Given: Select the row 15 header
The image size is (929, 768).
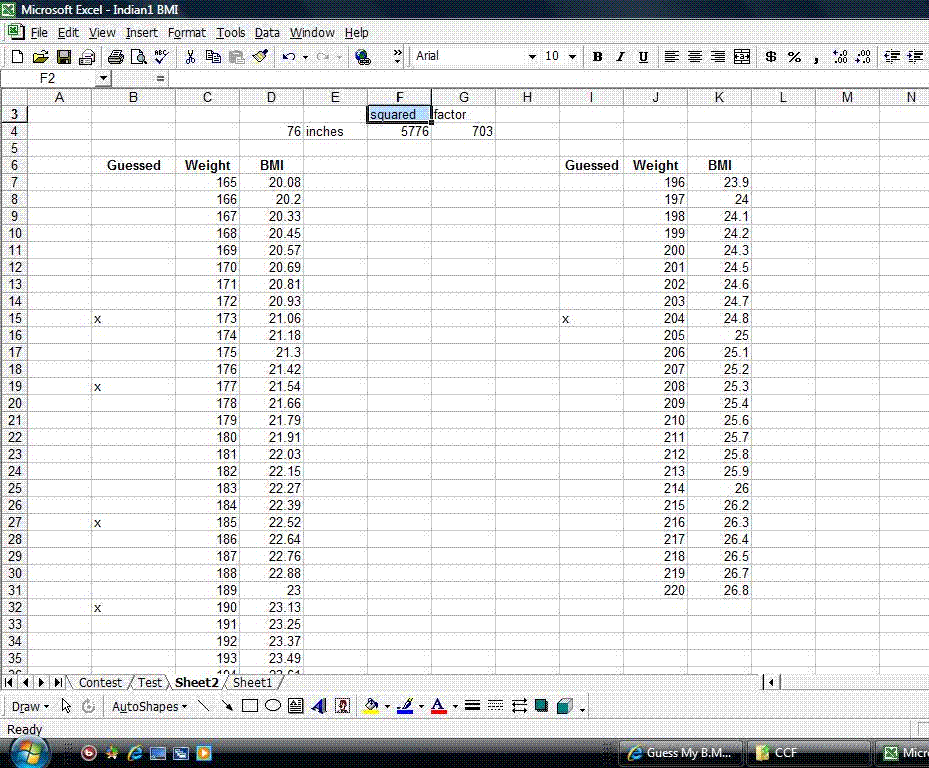Looking at the screenshot, I should 14,318.
